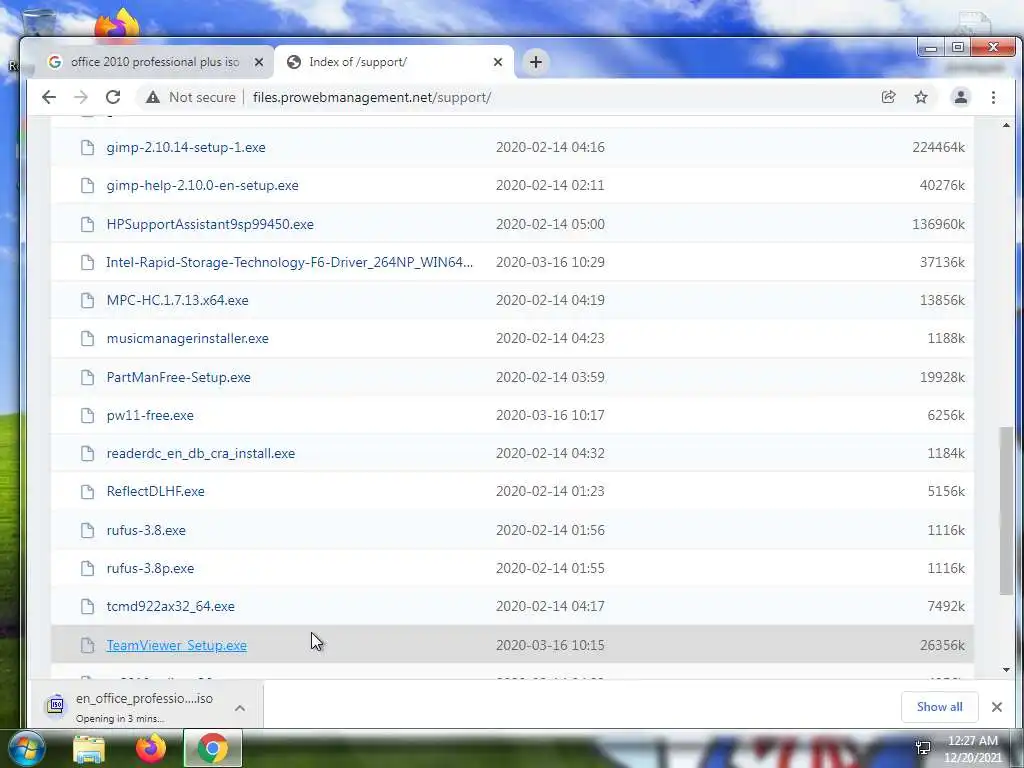Click the taskbar clock showing 12:27 AM
This screenshot has width=1024, height=768.
pyautogui.click(x=973, y=749)
